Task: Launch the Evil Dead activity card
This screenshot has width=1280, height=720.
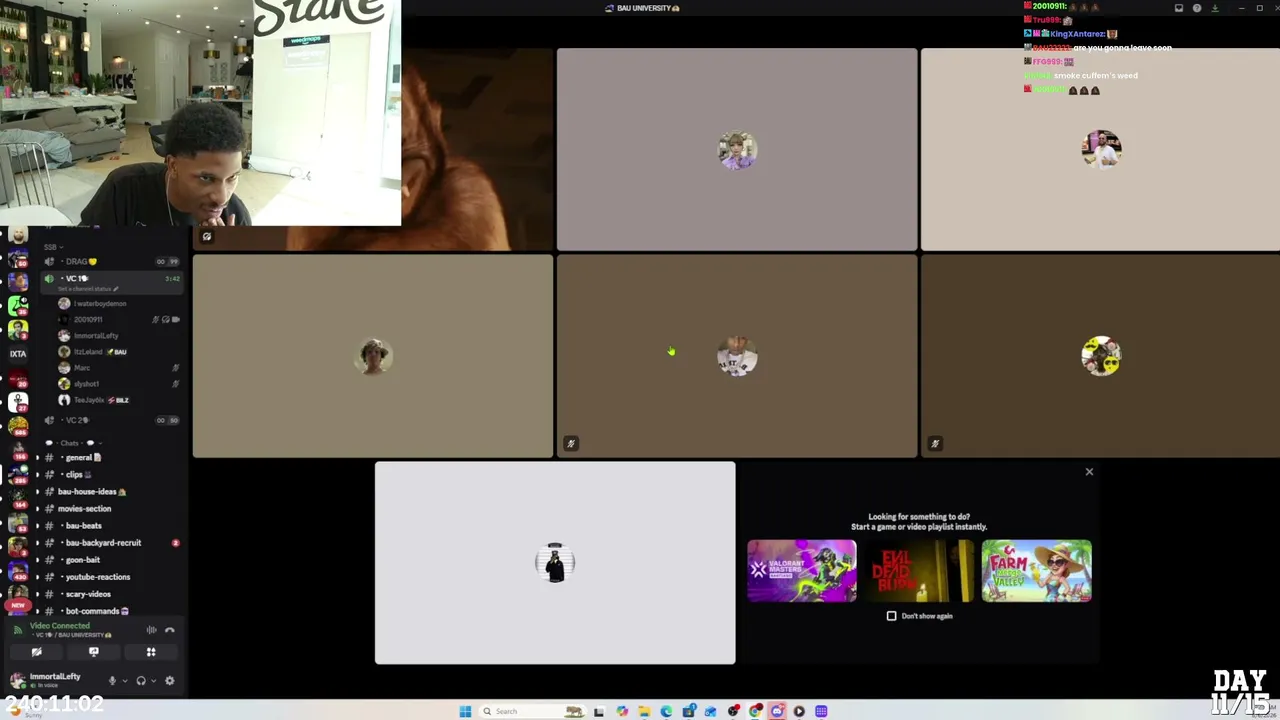Action: [919, 571]
